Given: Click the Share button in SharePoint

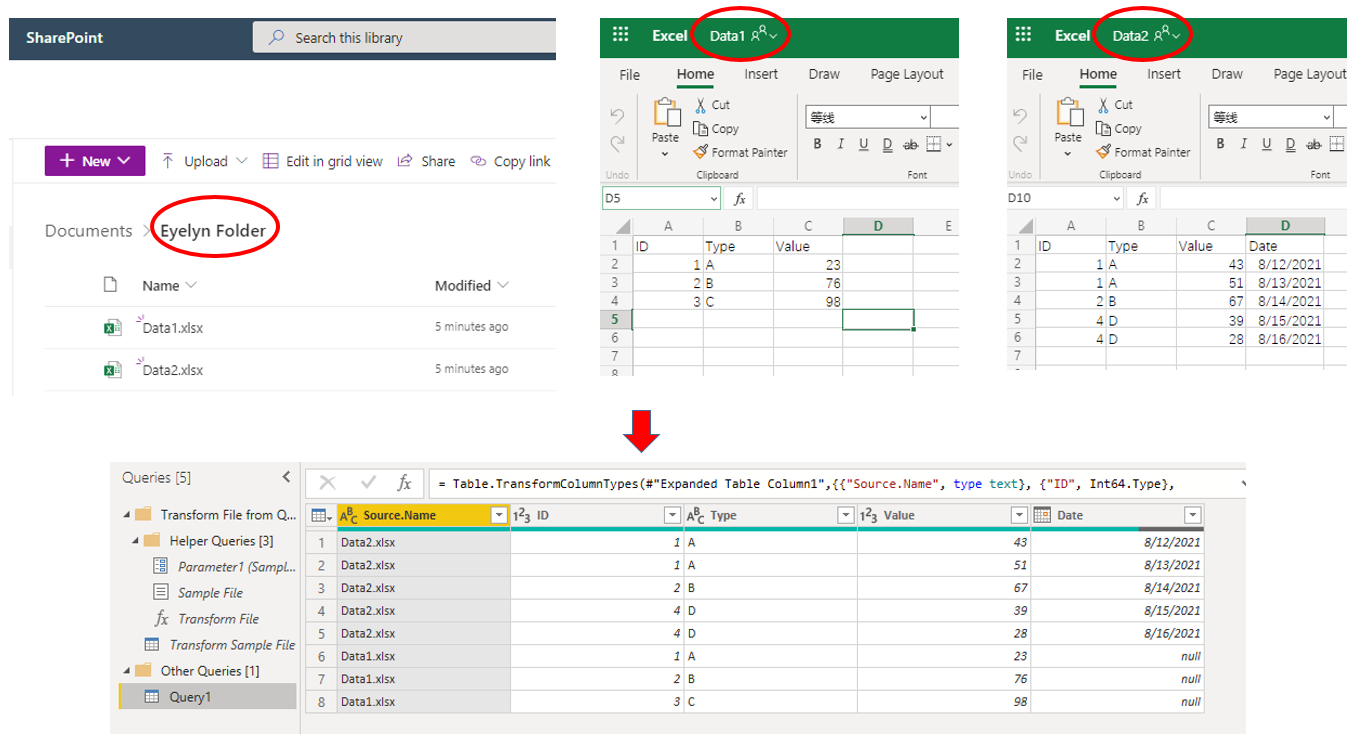Looking at the screenshot, I should tap(426, 161).
